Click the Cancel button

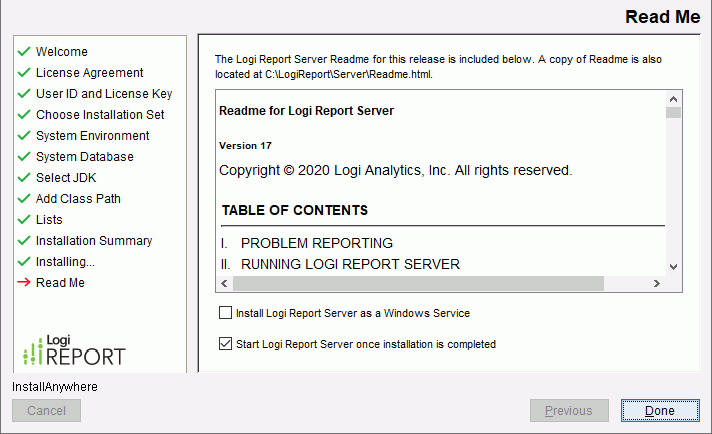pos(46,410)
